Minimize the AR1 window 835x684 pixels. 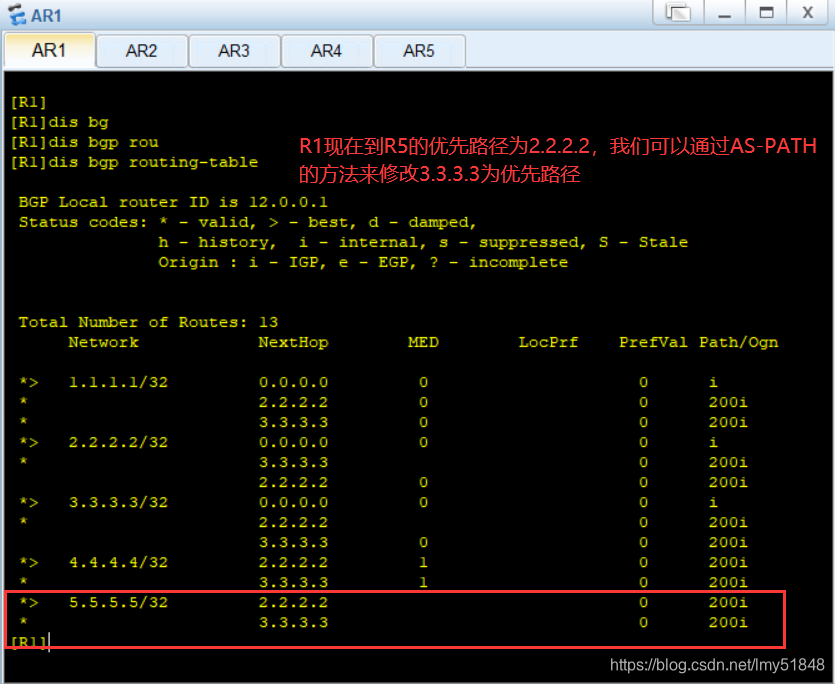tap(724, 12)
